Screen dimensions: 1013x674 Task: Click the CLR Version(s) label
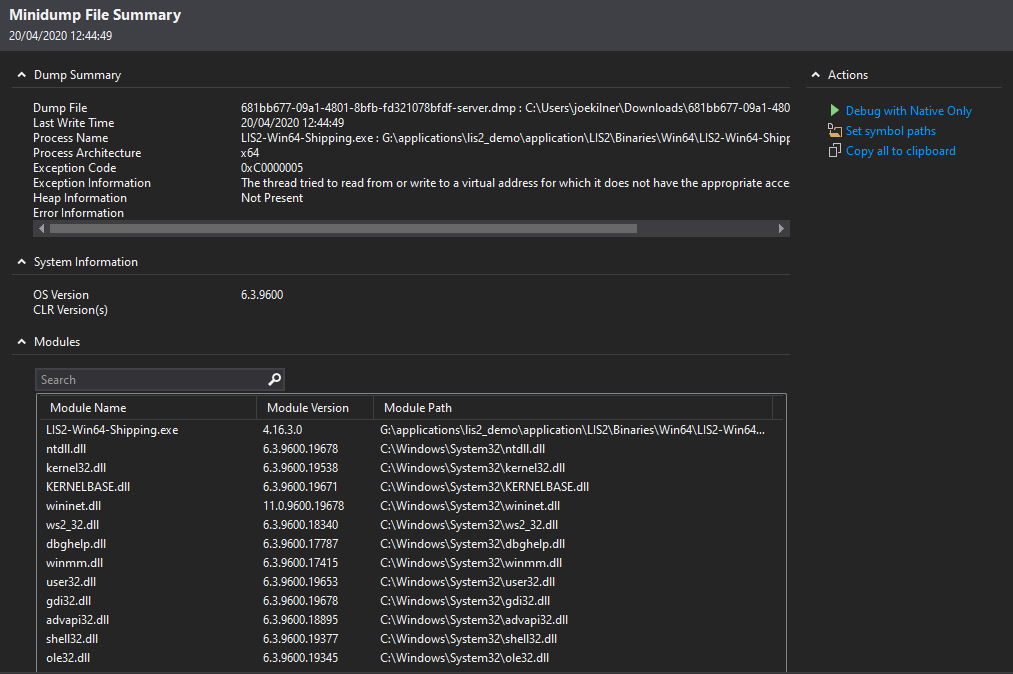tap(70, 310)
